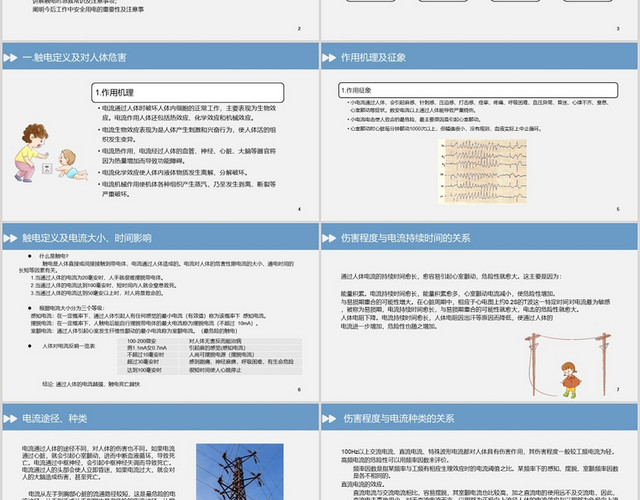Click the slide title 一.触电定义及对人体危害
Viewport: 640px width, 500px height.
(74, 58)
